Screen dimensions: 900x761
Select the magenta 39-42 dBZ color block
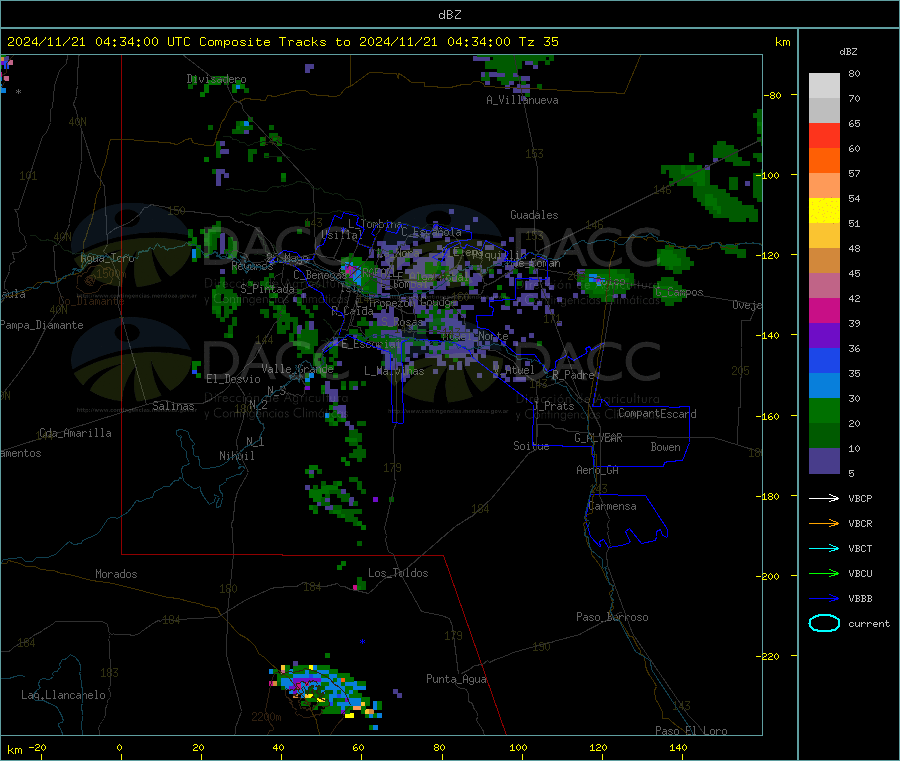824,310
